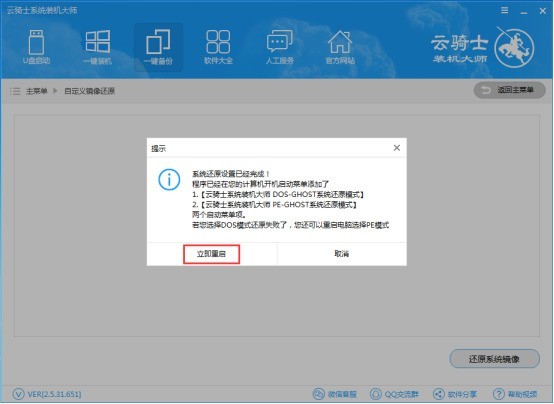
Task: Click the blue info icon in dialog
Action: tap(169, 180)
